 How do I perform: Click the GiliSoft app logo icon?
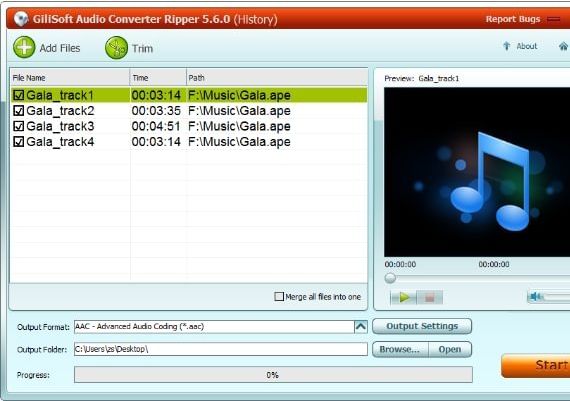(21, 19)
